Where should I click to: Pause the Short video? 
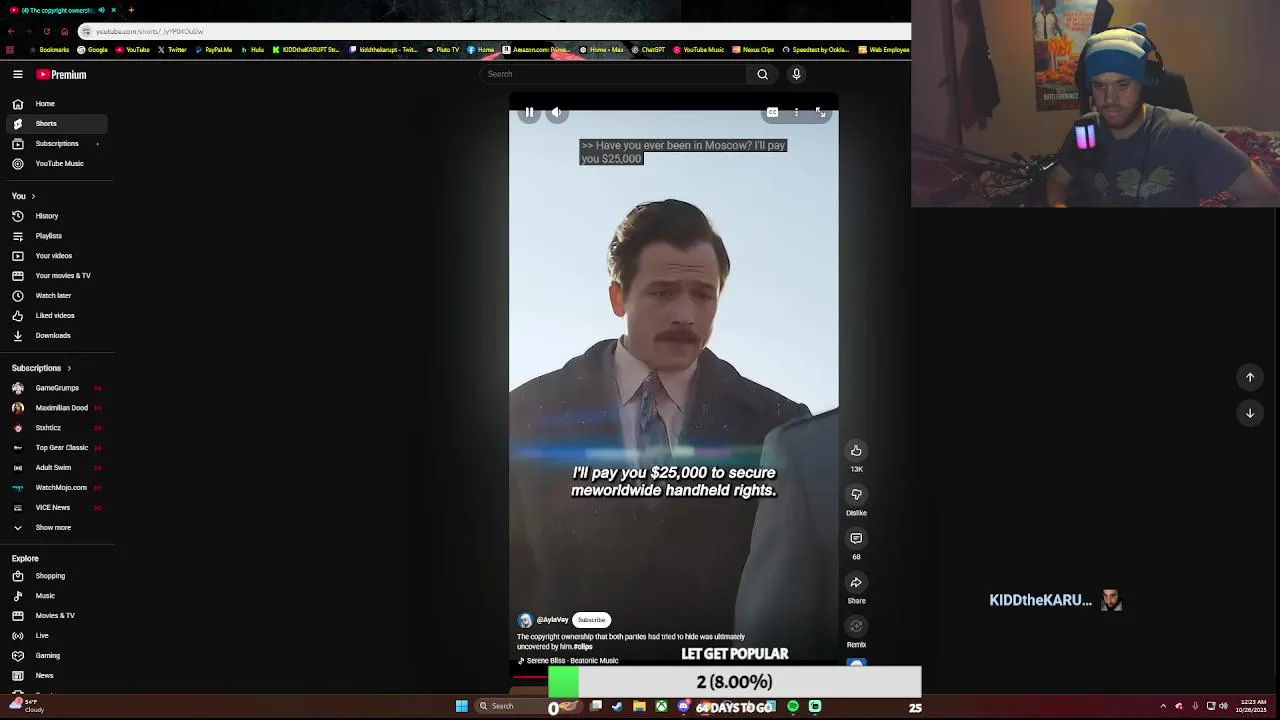coord(529,113)
